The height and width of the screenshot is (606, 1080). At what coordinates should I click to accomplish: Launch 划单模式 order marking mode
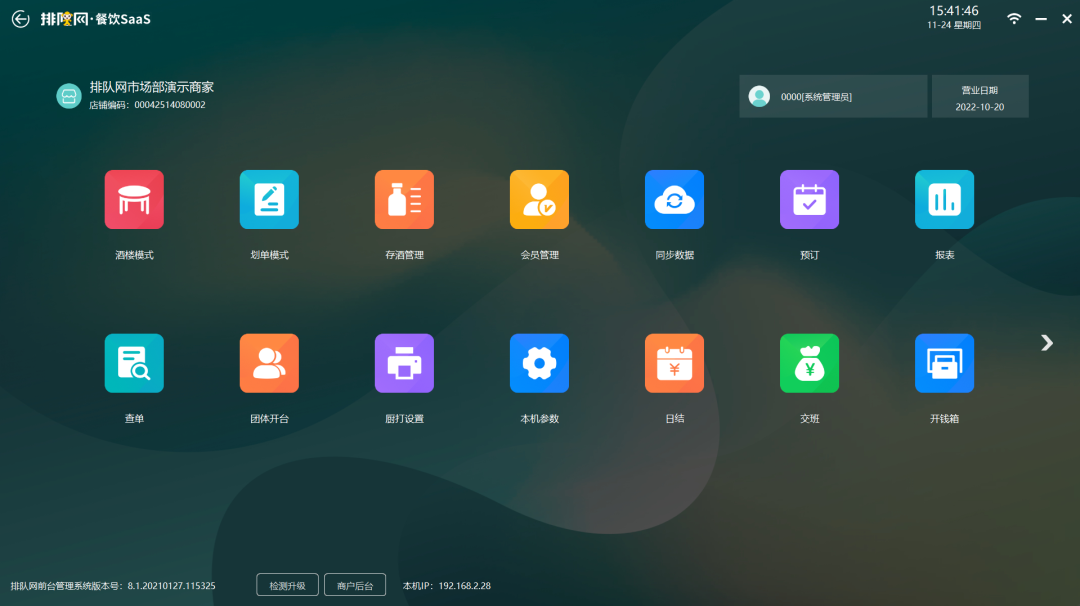click(x=269, y=200)
